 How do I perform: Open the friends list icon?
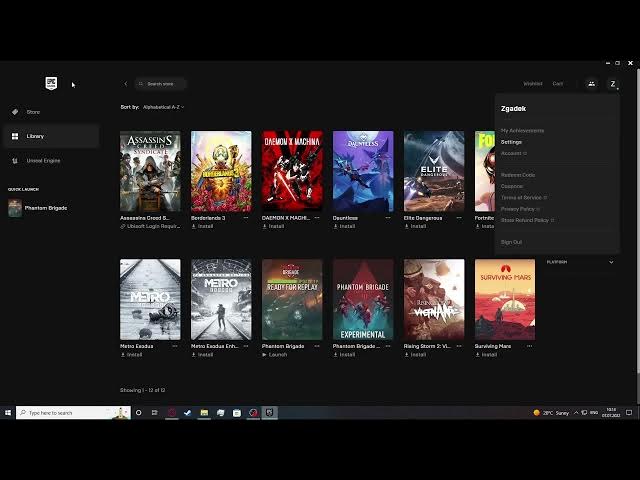coord(591,84)
